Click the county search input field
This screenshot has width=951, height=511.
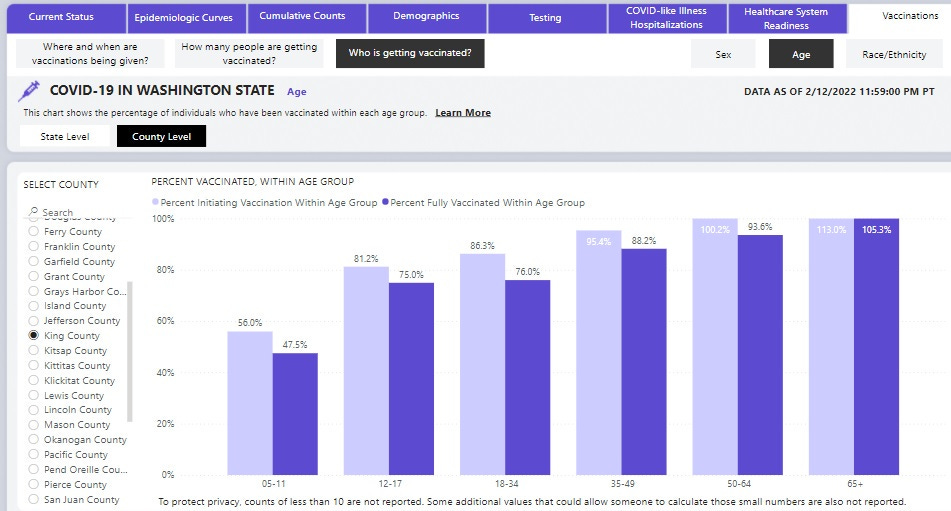(79, 212)
